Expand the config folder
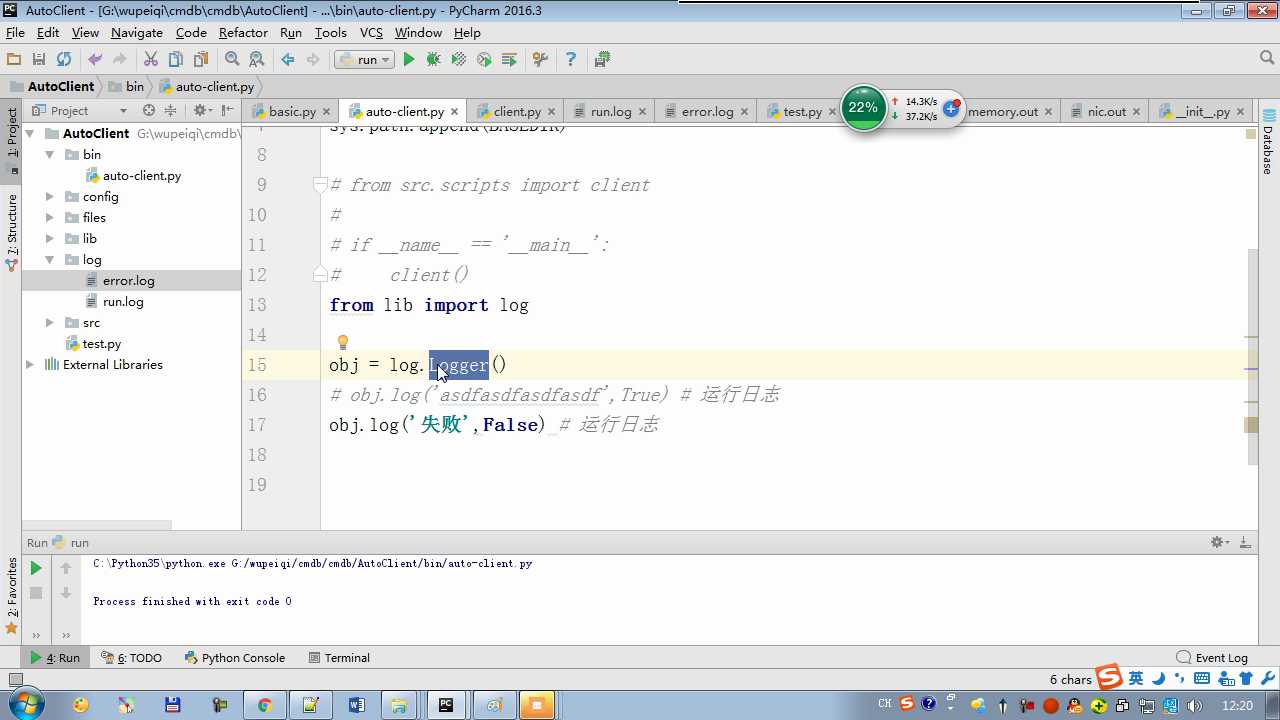1280x720 pixels. [x=50, y=197]
